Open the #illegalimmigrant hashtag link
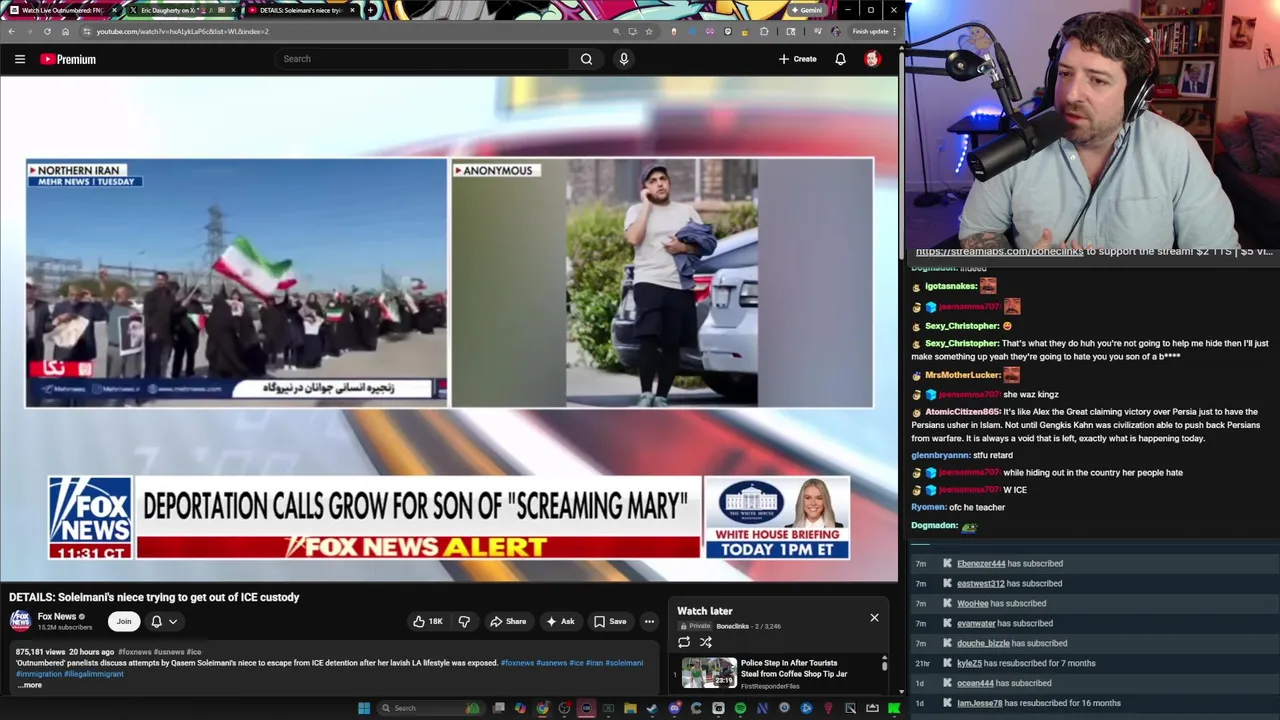Viewport: 1280px width, 720px height. tap(94, 674)
